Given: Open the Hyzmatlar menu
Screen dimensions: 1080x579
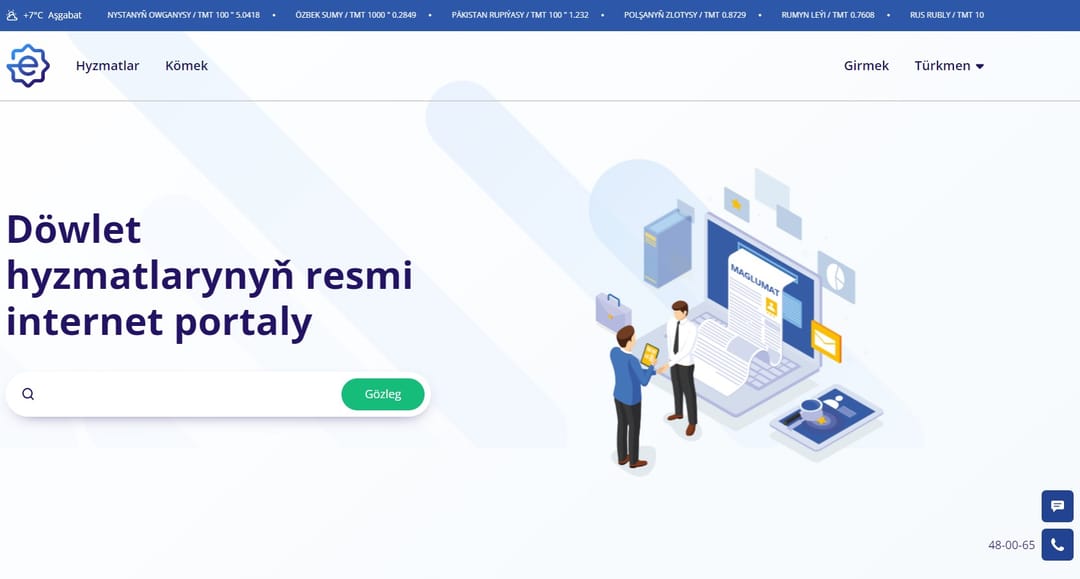Looking at the screenshot, I should 107,65.
